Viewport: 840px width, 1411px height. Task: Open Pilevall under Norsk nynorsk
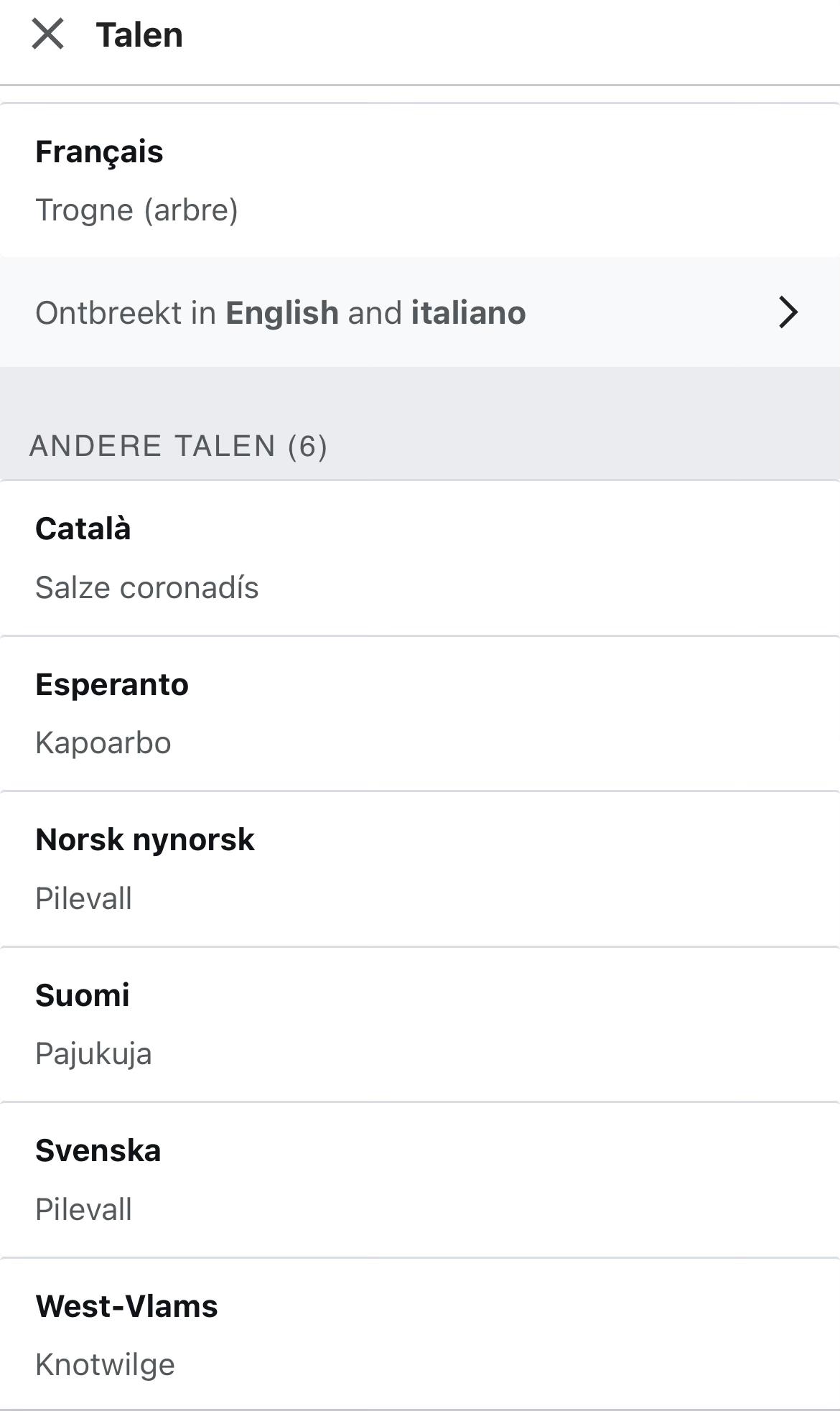(x=83, y=898)
